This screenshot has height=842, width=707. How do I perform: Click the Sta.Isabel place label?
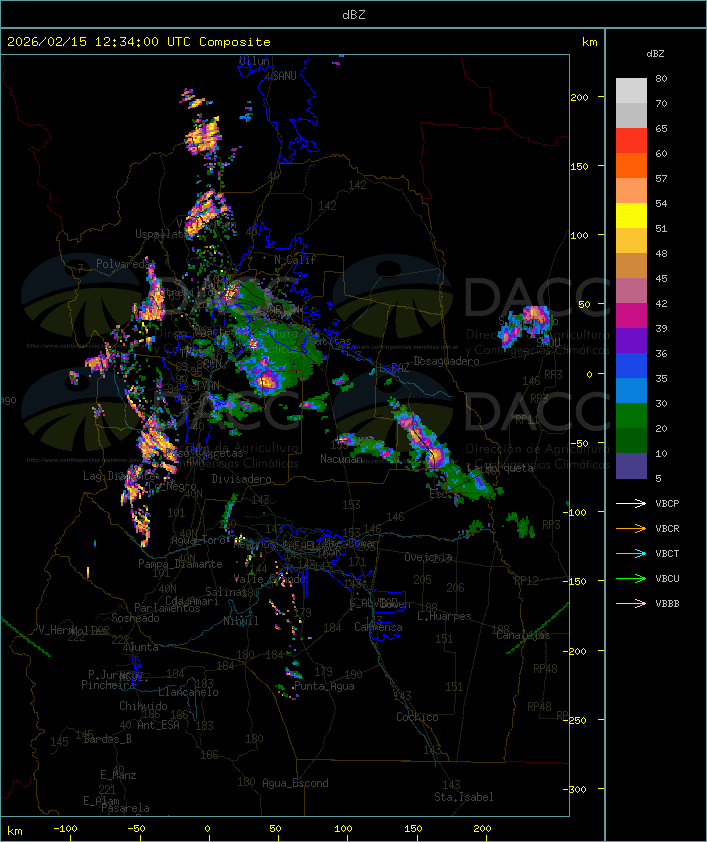[x=463, y=797]
